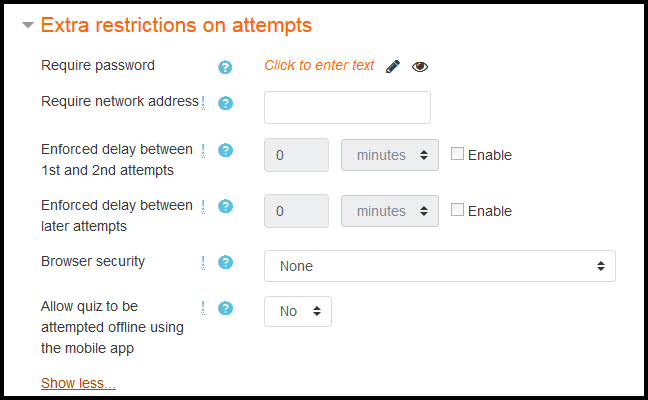Enable delay between later attempts

point(457,210)
